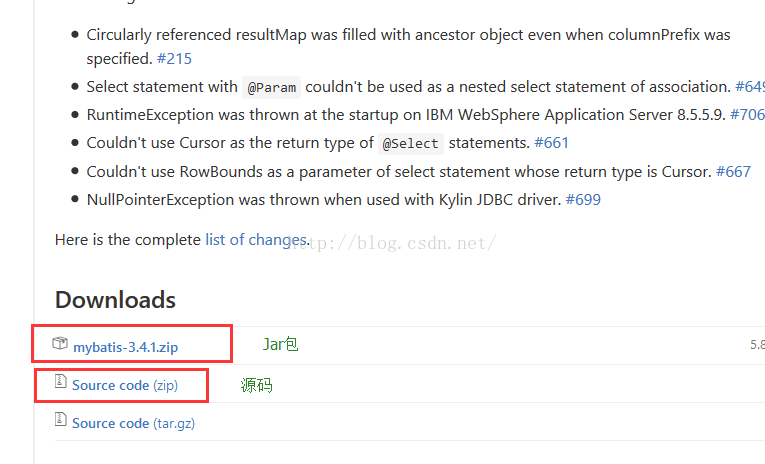Image resolution: width=765 pixels, height=464 pixels.
Task: Open issue #667 about RowBounds parameter
Action: pos(733,171)
